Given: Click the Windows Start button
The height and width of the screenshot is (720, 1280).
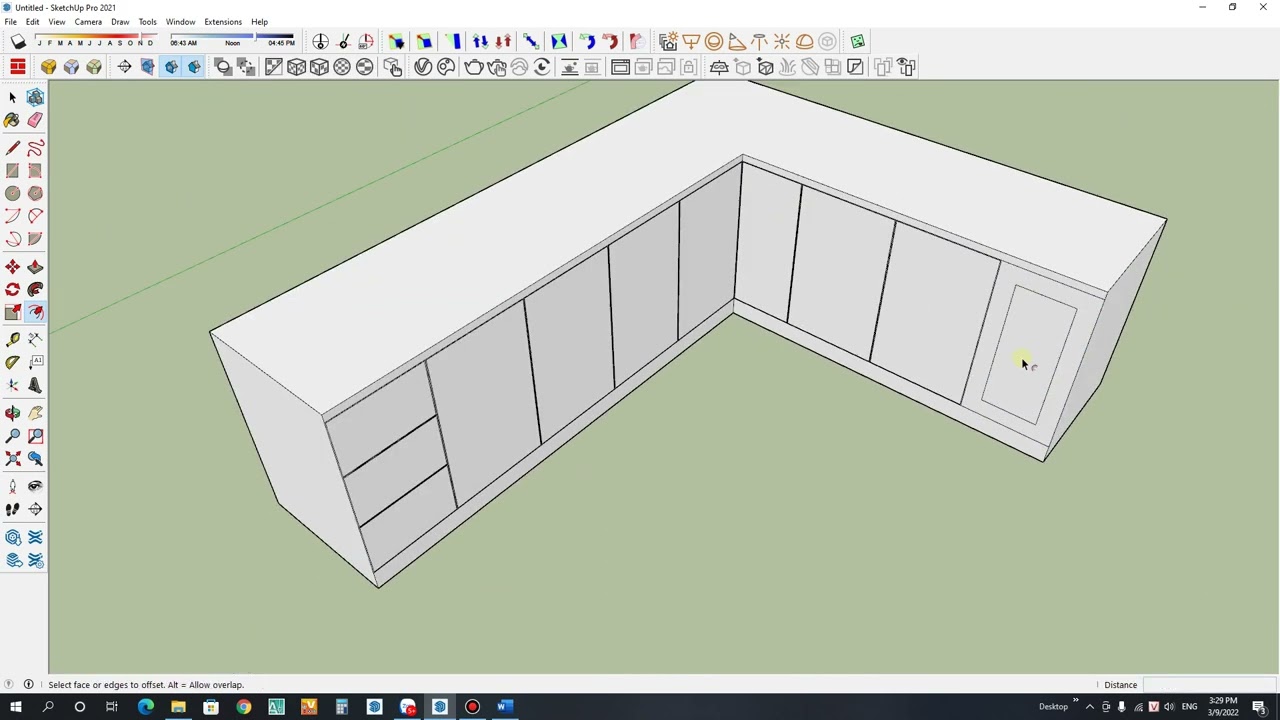Looking at the screenshot, I should point(15,707).
